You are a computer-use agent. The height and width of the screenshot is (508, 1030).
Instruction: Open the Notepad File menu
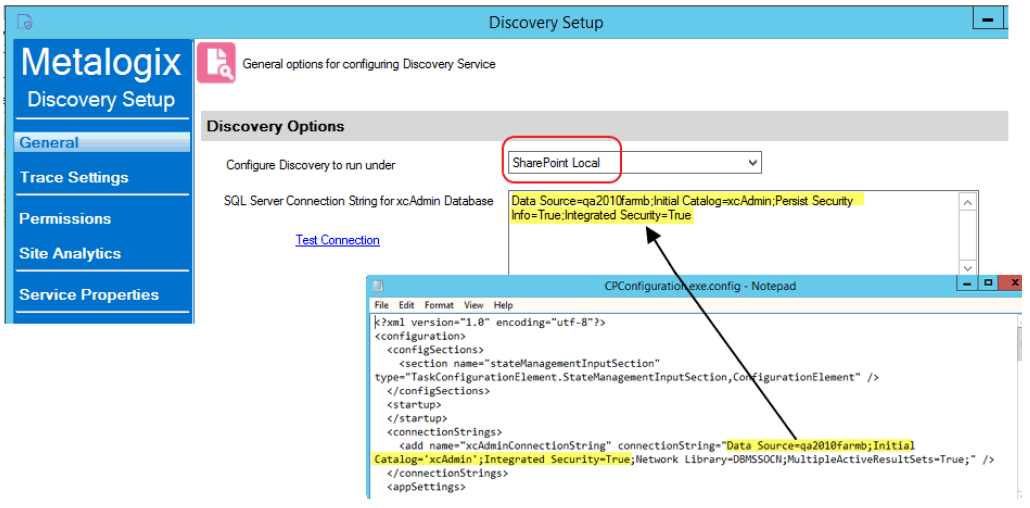coord(382,305)
